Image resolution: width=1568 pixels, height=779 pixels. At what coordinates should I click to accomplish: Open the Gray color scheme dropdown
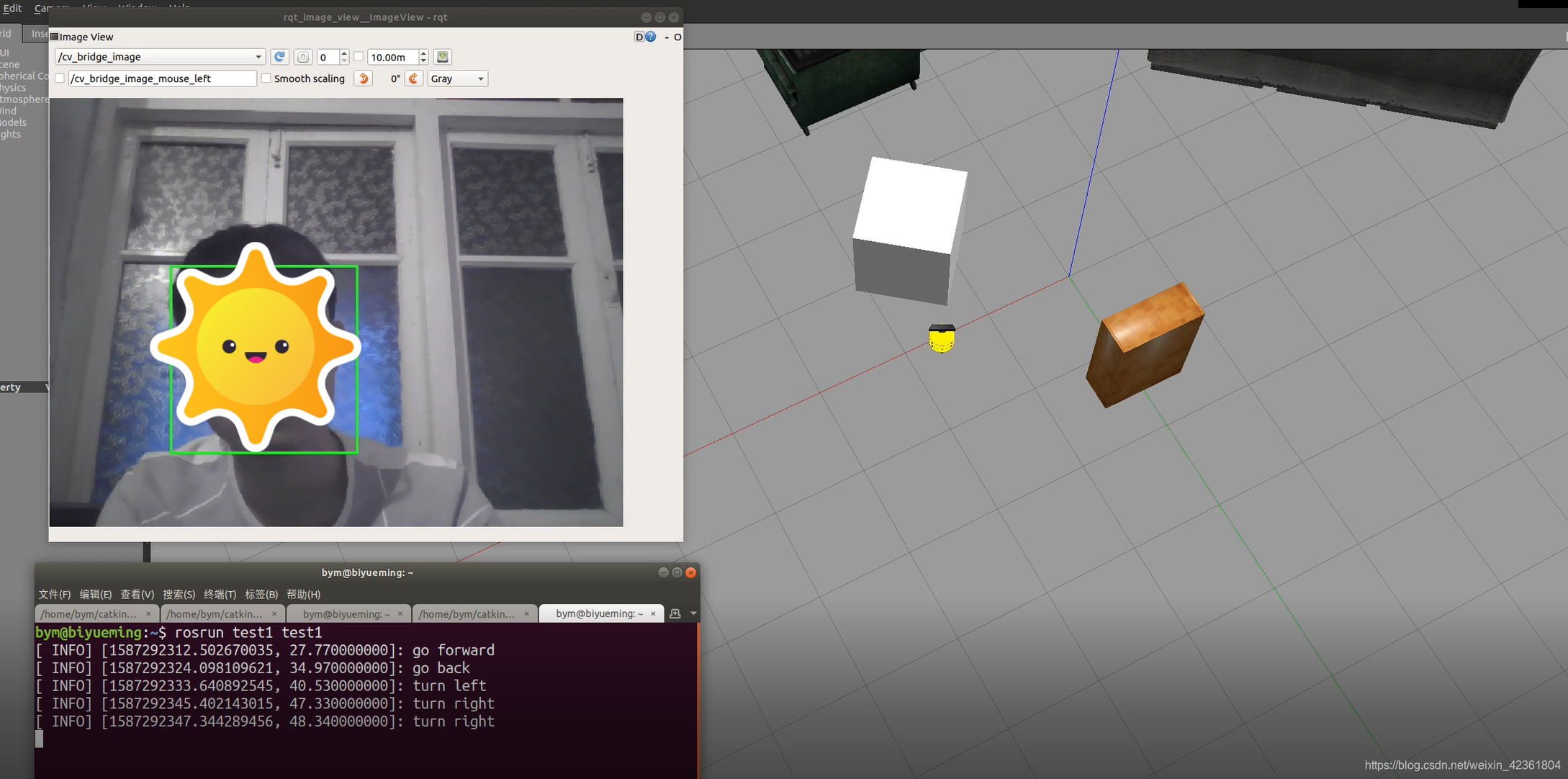(458, 78)
